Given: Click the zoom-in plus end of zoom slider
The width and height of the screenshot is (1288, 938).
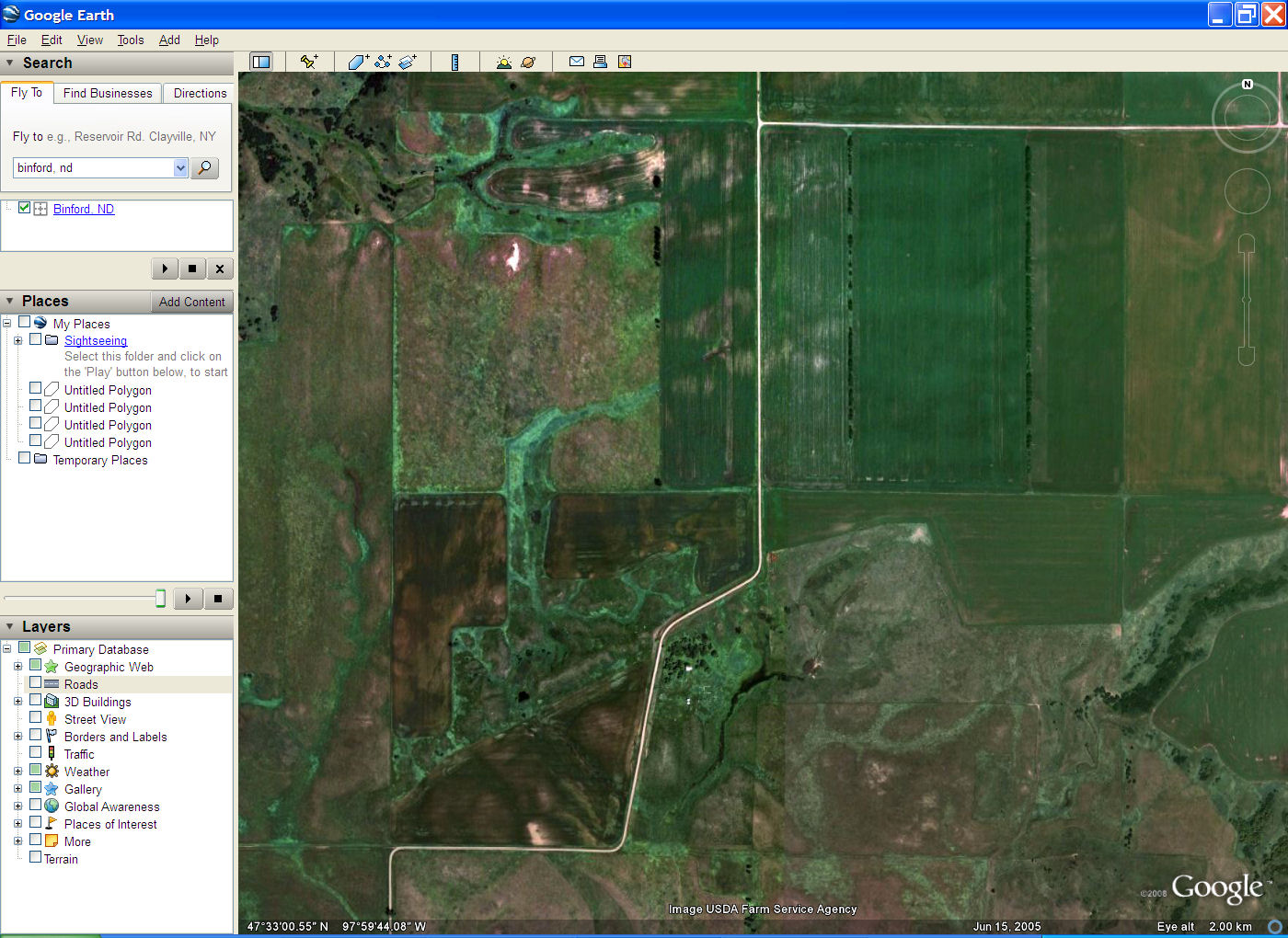Looking at the screenshot, I should (1247, 243).
